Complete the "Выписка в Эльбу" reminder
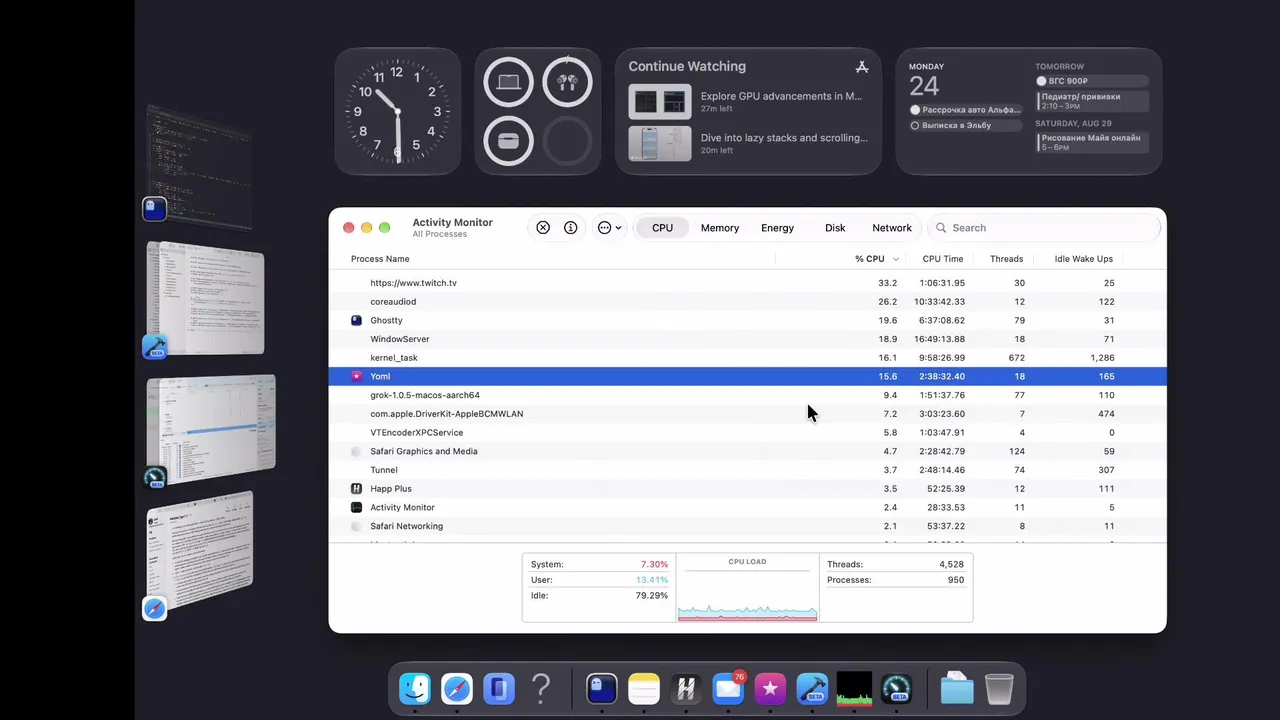1280x720 pixels. [x=915, y=126]
